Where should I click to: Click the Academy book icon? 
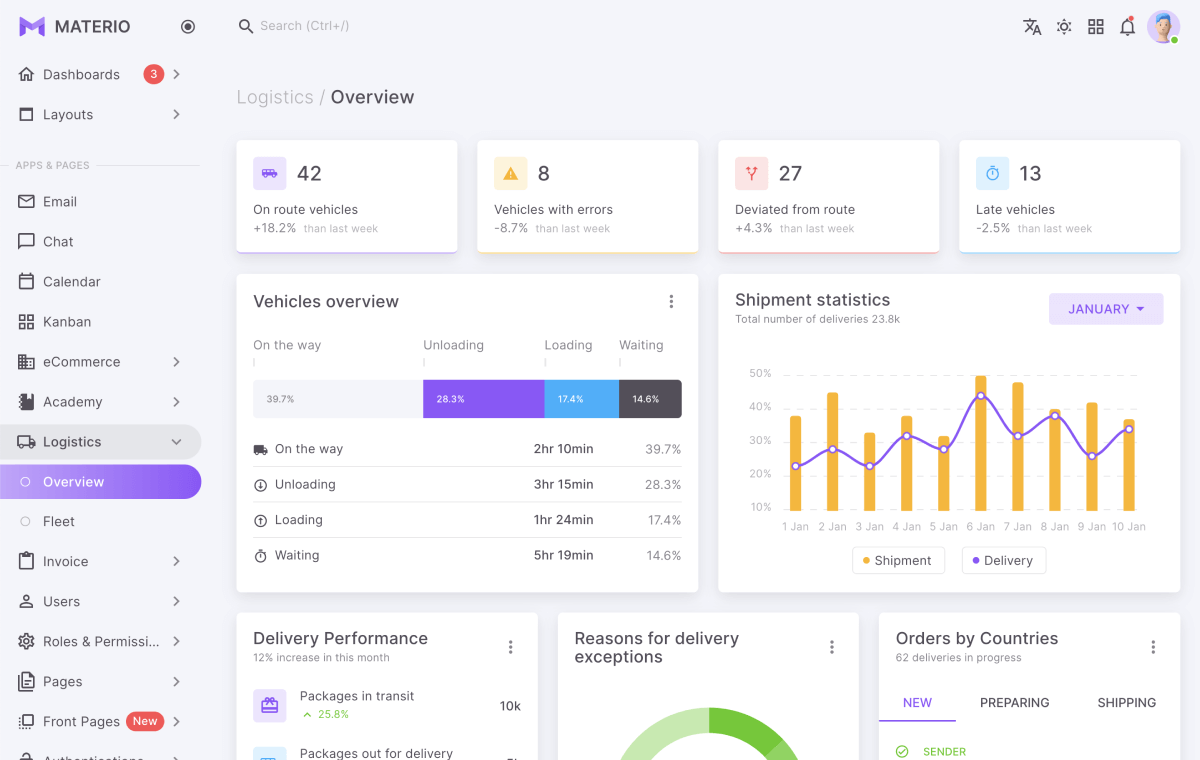(26, 401)
